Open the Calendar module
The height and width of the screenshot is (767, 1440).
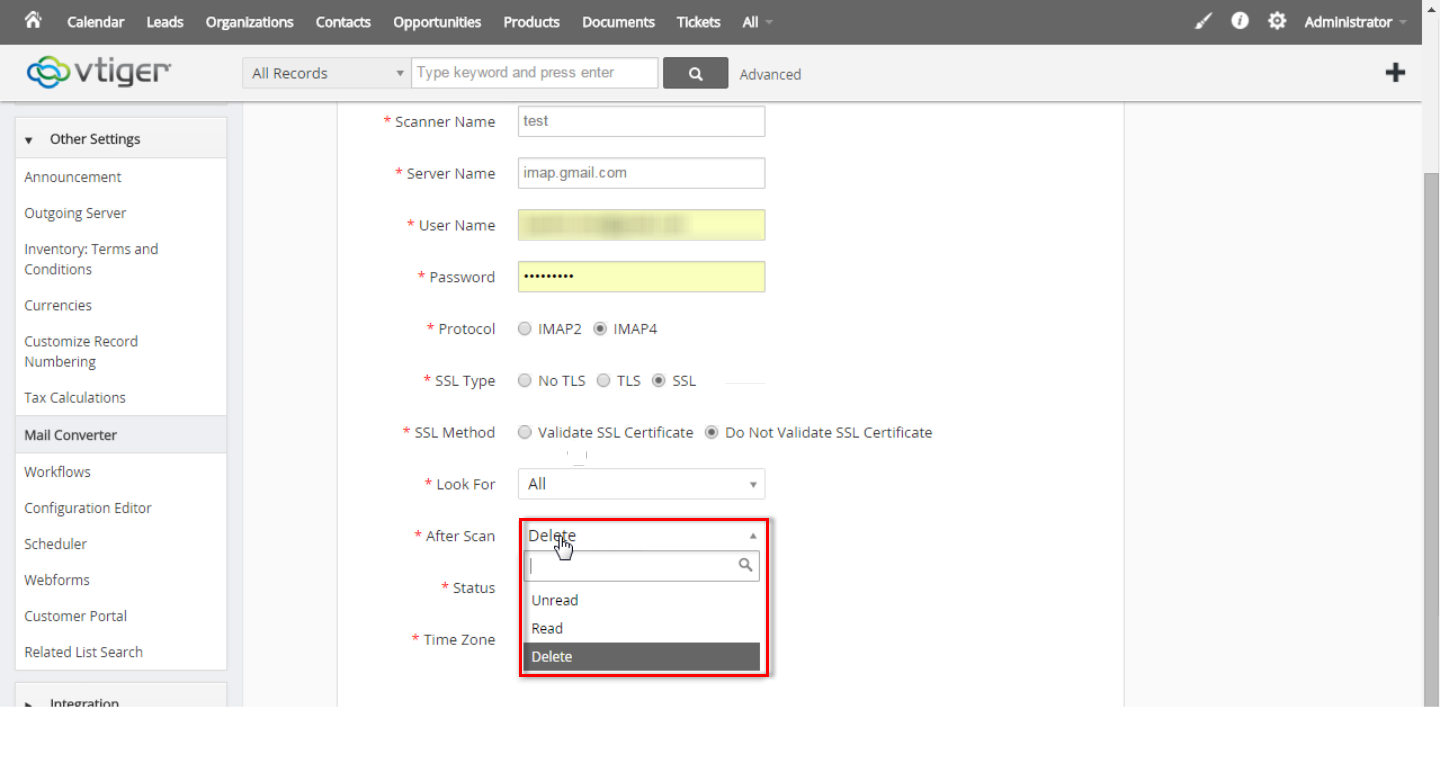pyautogui.click(x=96, y=22)
